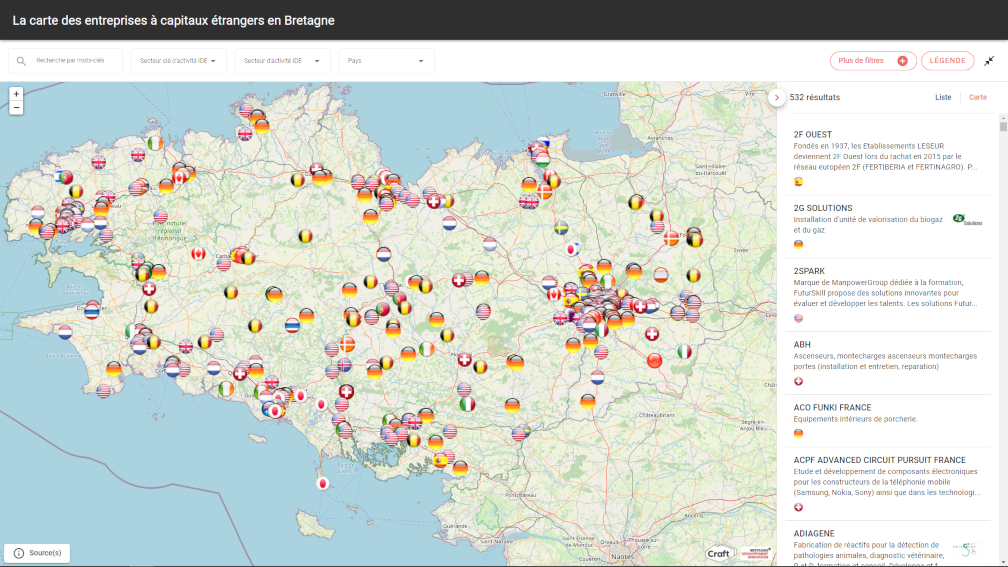
Task: Open the ACPF ADVANCED CIRCUIT PURSUIT FRANCE result
Action: coord(888,484)
